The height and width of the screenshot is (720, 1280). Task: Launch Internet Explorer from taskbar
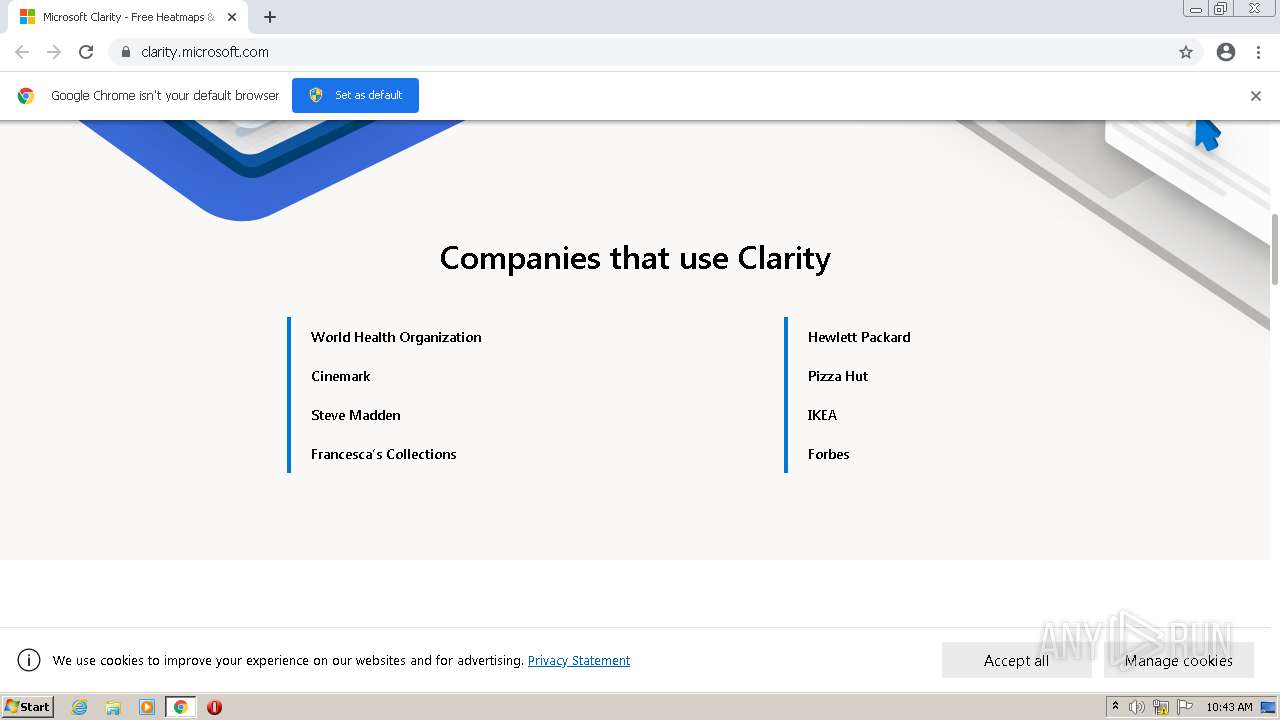[x=79, y=707]
